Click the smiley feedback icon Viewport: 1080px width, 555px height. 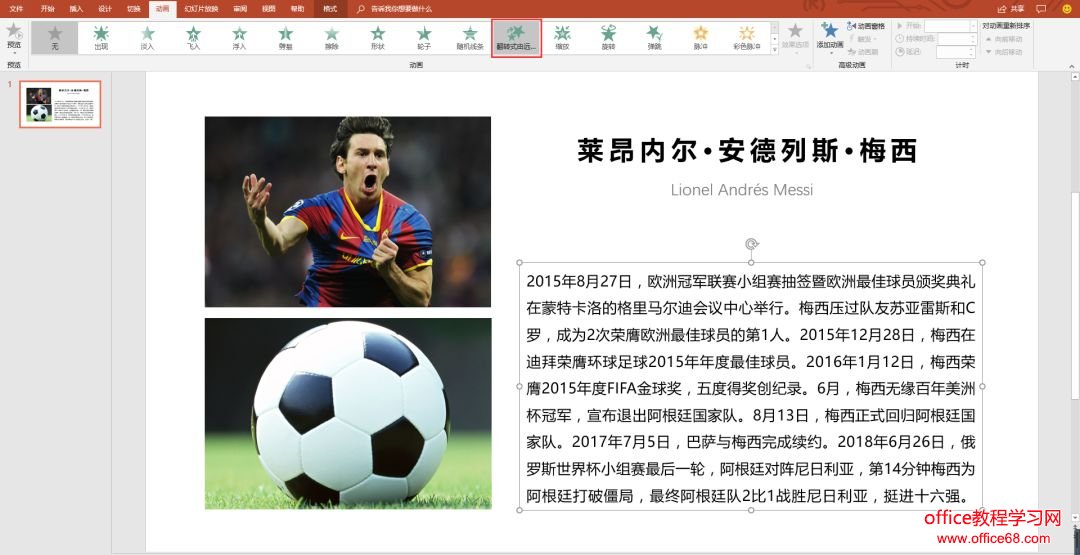coord(1066,8)
